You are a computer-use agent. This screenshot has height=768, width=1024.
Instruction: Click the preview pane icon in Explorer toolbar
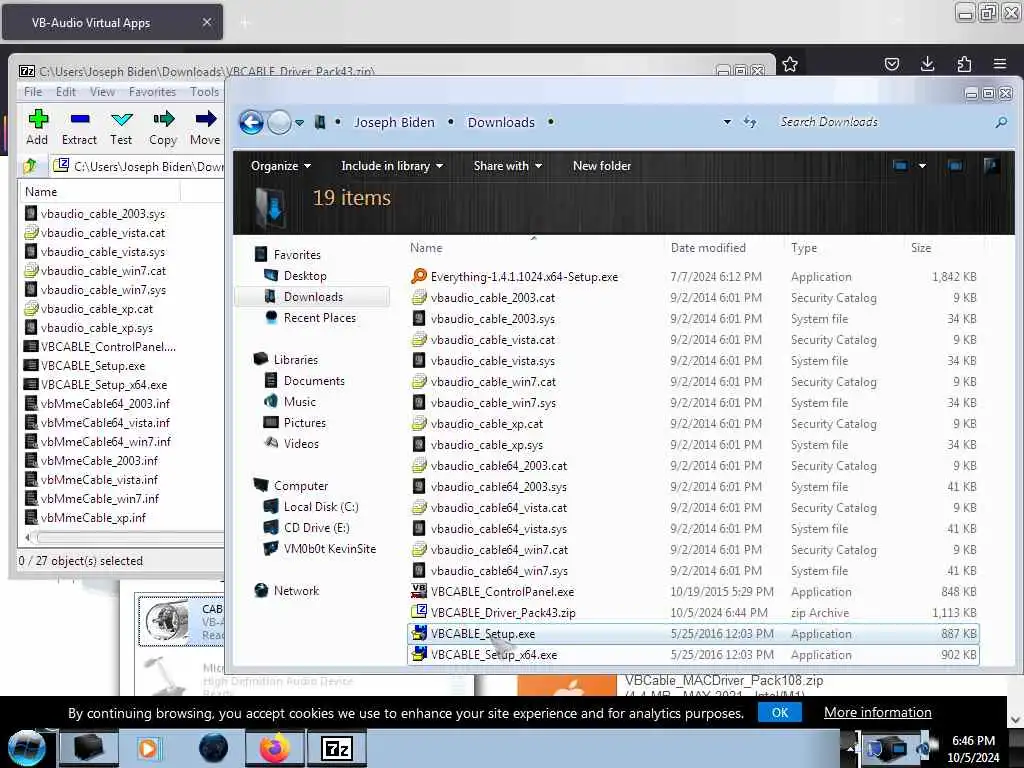point(955,166)
